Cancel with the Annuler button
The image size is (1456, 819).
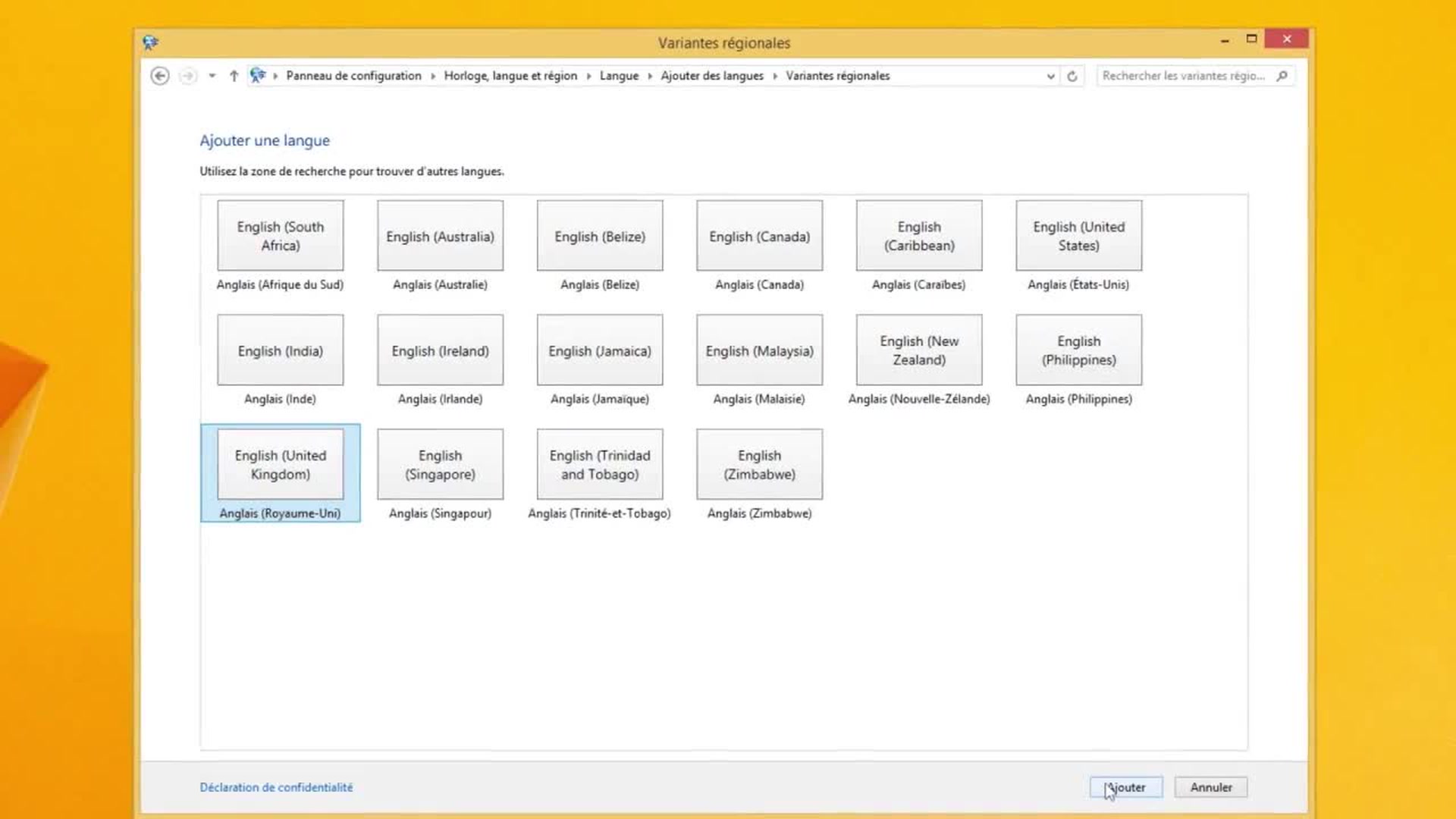(x=1210, y=787)
